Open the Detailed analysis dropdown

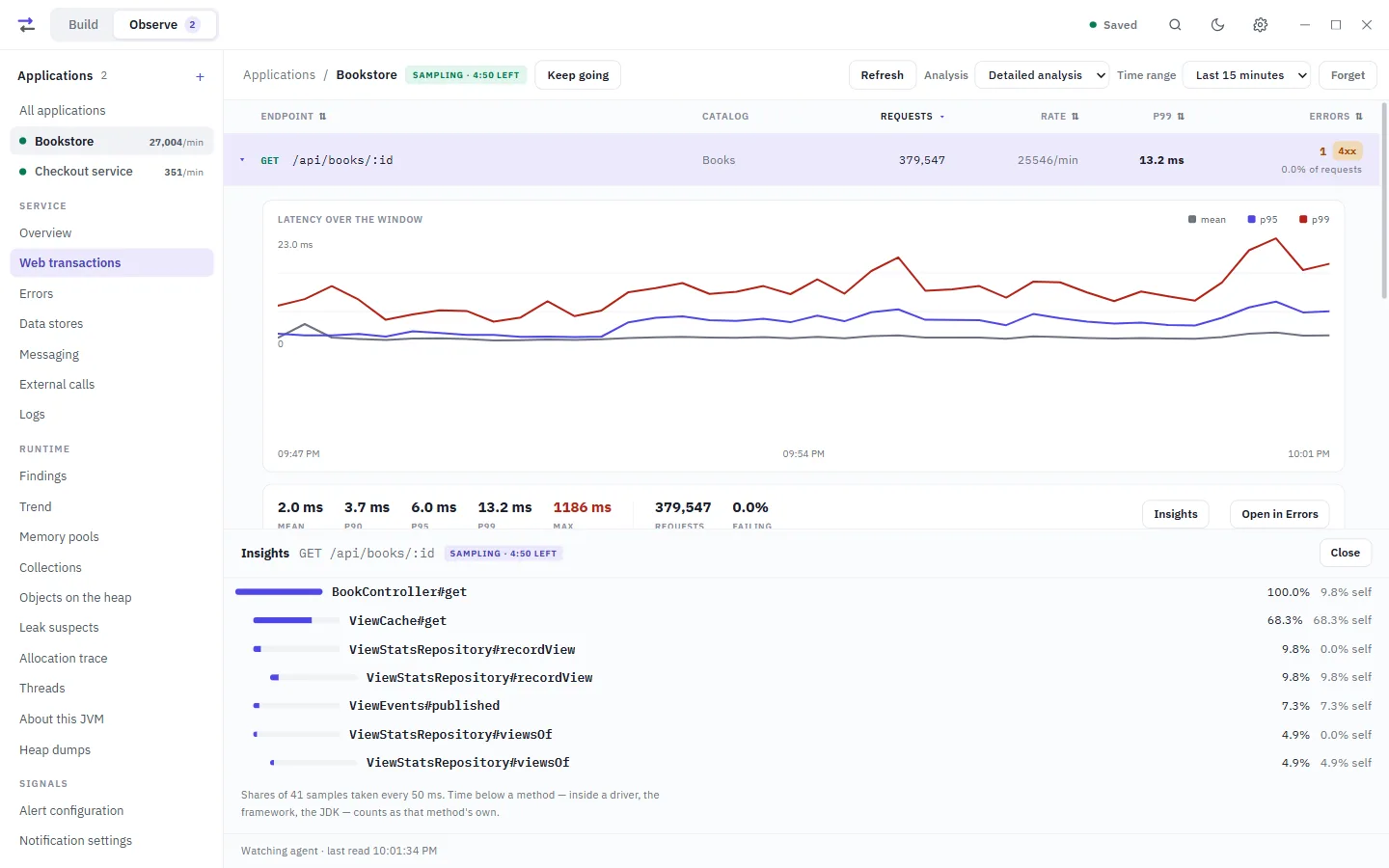click(x=1042, y=75)
